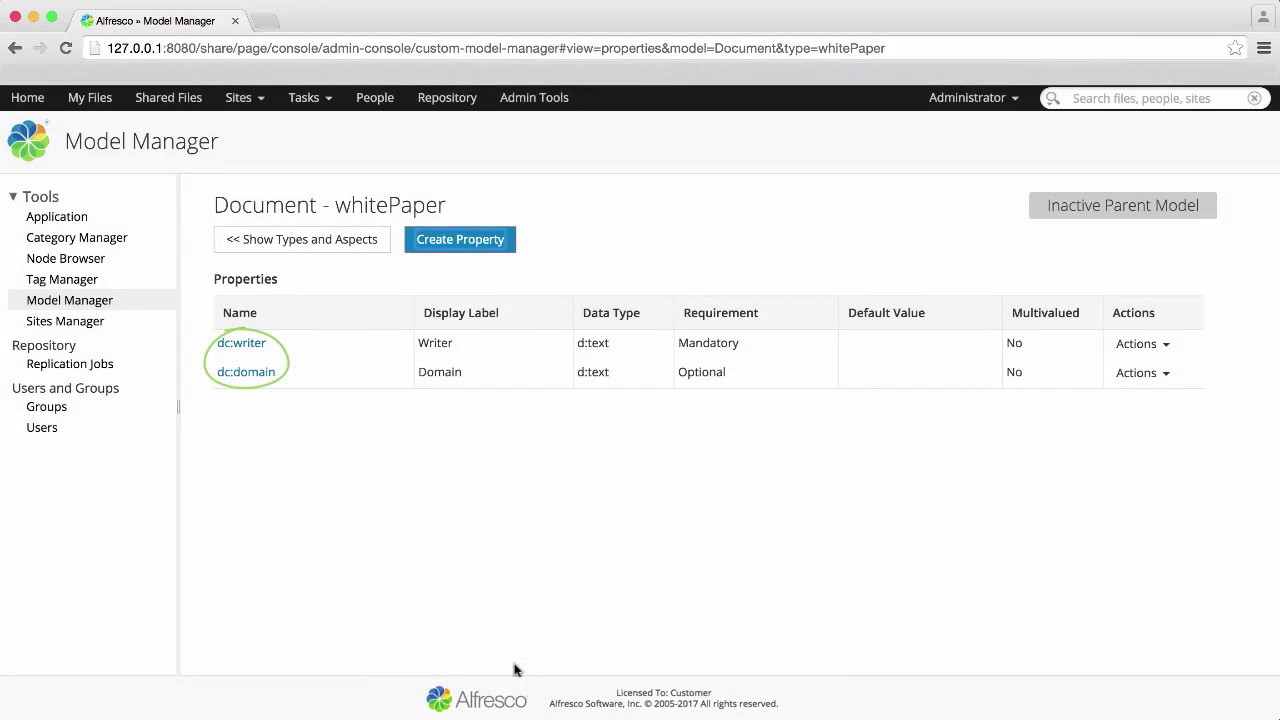
Task: Collapse the Tools section triangle
Action: [13, 197]
